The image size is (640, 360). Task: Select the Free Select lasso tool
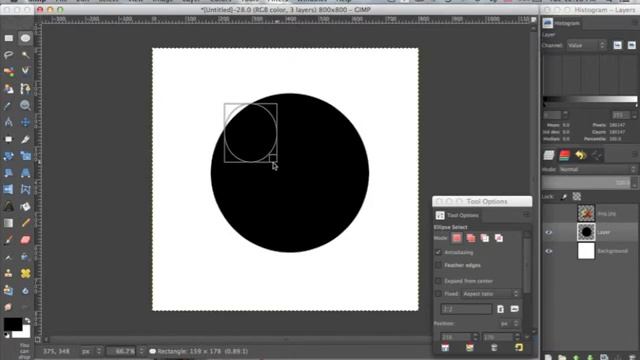tap(9, 55)
